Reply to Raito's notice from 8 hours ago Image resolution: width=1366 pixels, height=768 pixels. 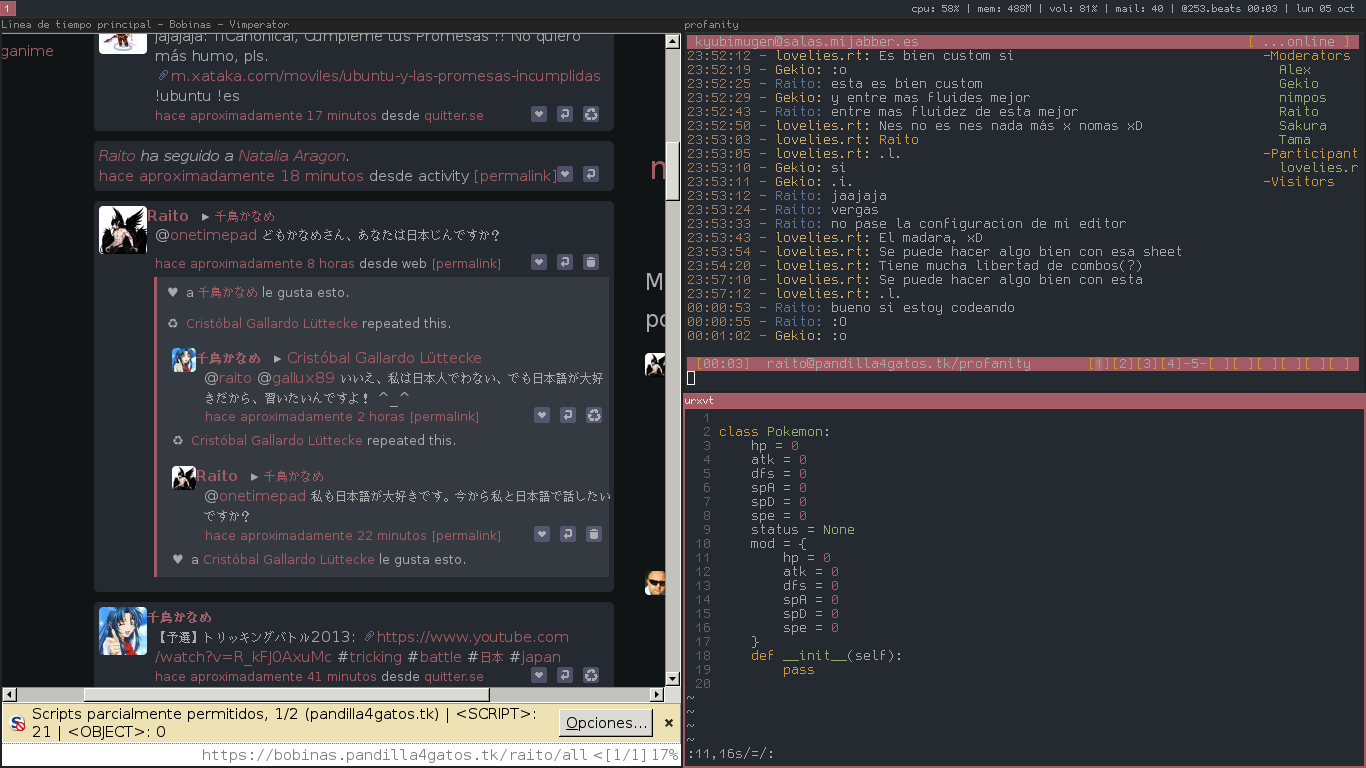pos(565,262)
